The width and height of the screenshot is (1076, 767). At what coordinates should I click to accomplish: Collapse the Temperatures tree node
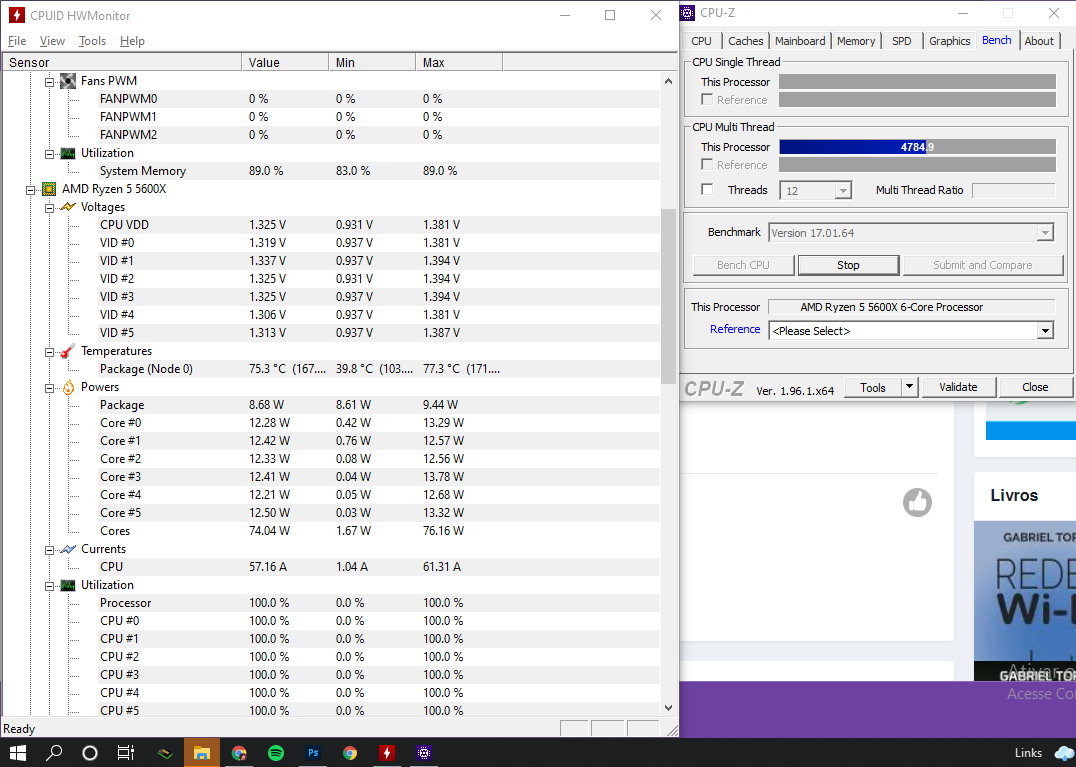[49, 352]
